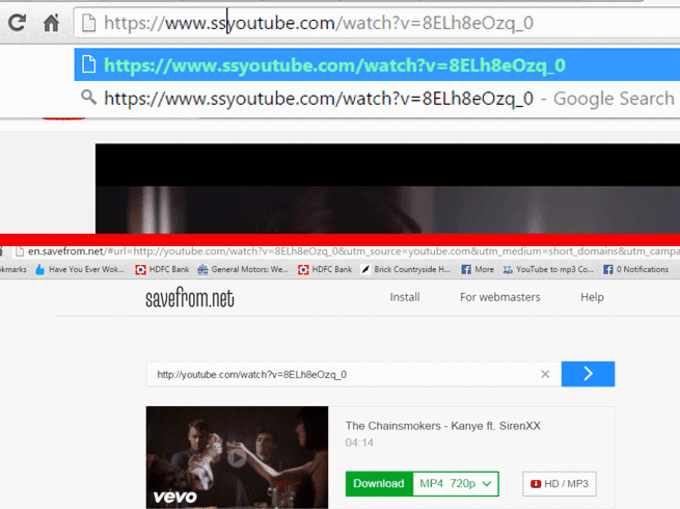
Task: Click the Facebook favicon beside Notifications
Action: [x=608, y=270]
